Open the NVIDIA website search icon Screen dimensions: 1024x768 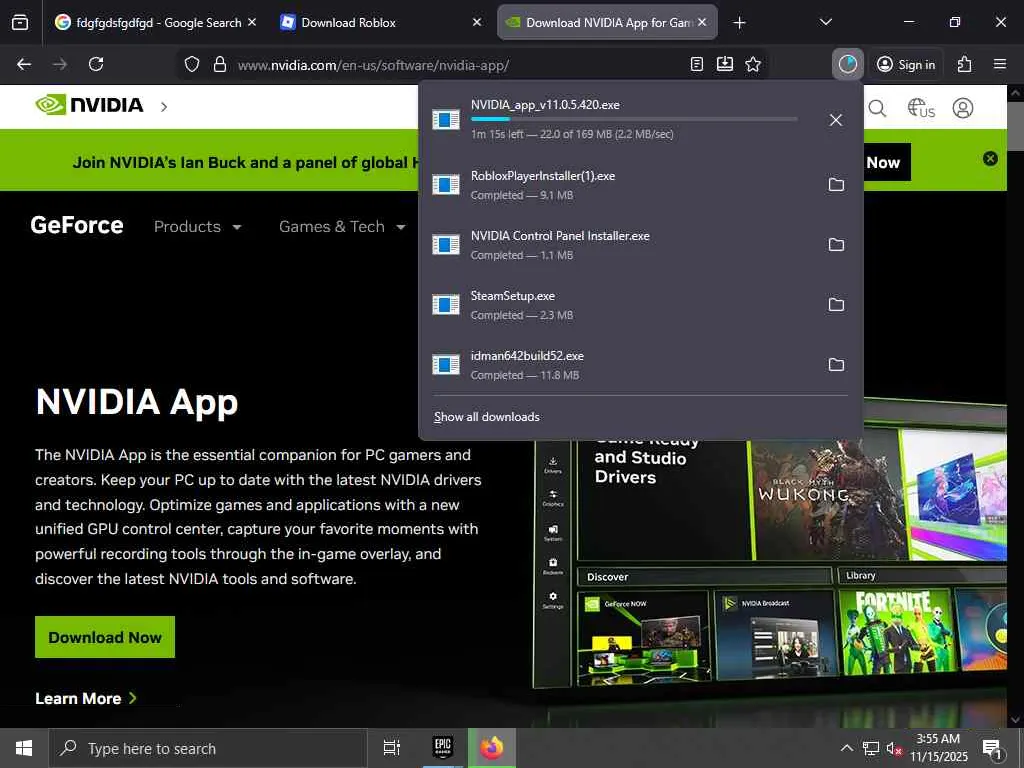click(x=877, y=108)
